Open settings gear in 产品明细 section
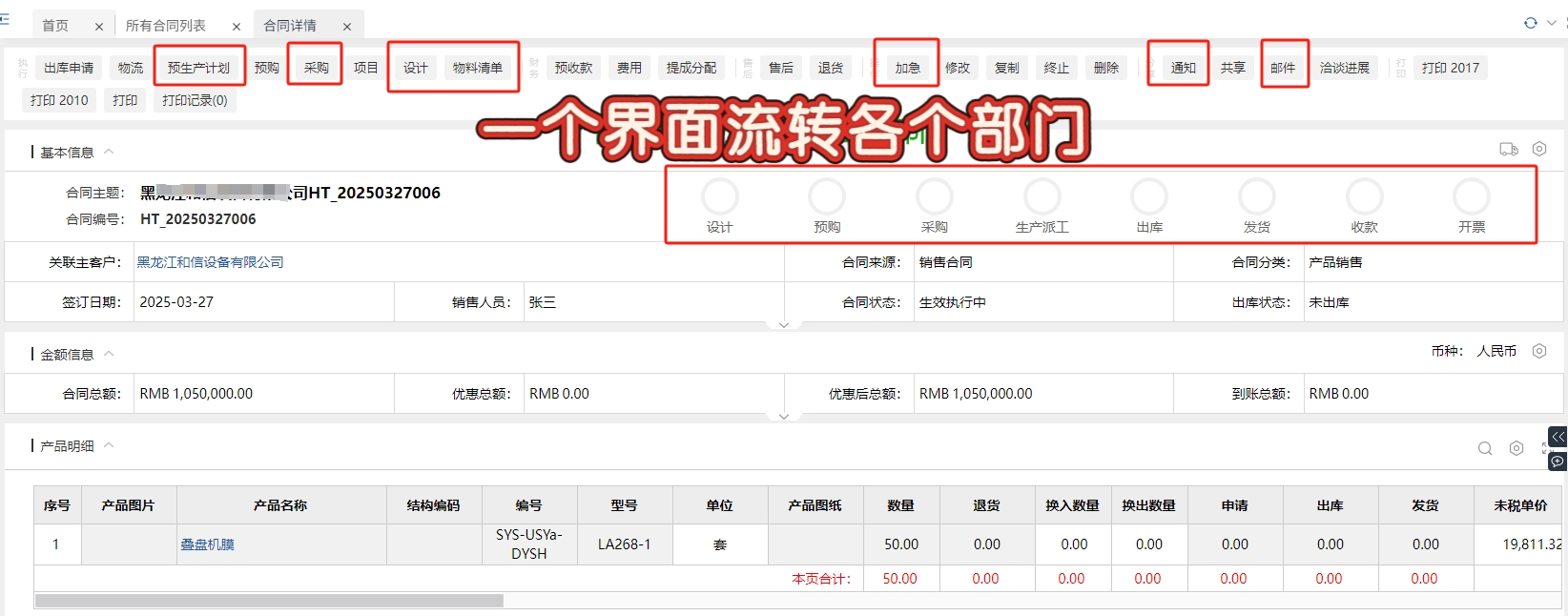Viewport: 1568px width, 616px height. (1516, 448)
